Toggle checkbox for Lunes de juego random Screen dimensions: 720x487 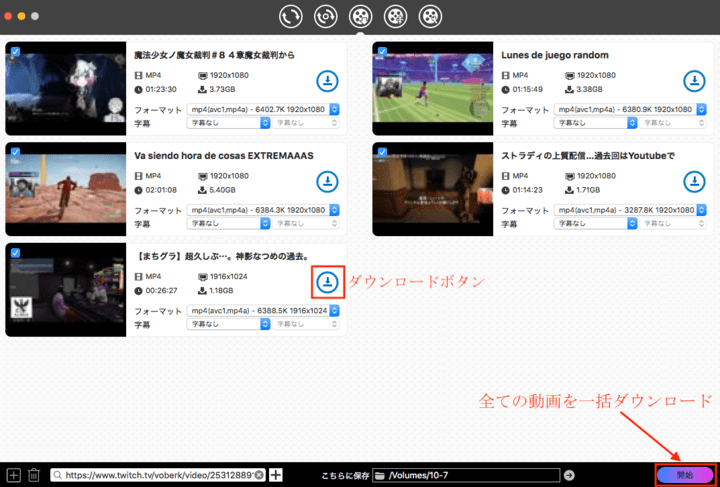coord(381,50)
